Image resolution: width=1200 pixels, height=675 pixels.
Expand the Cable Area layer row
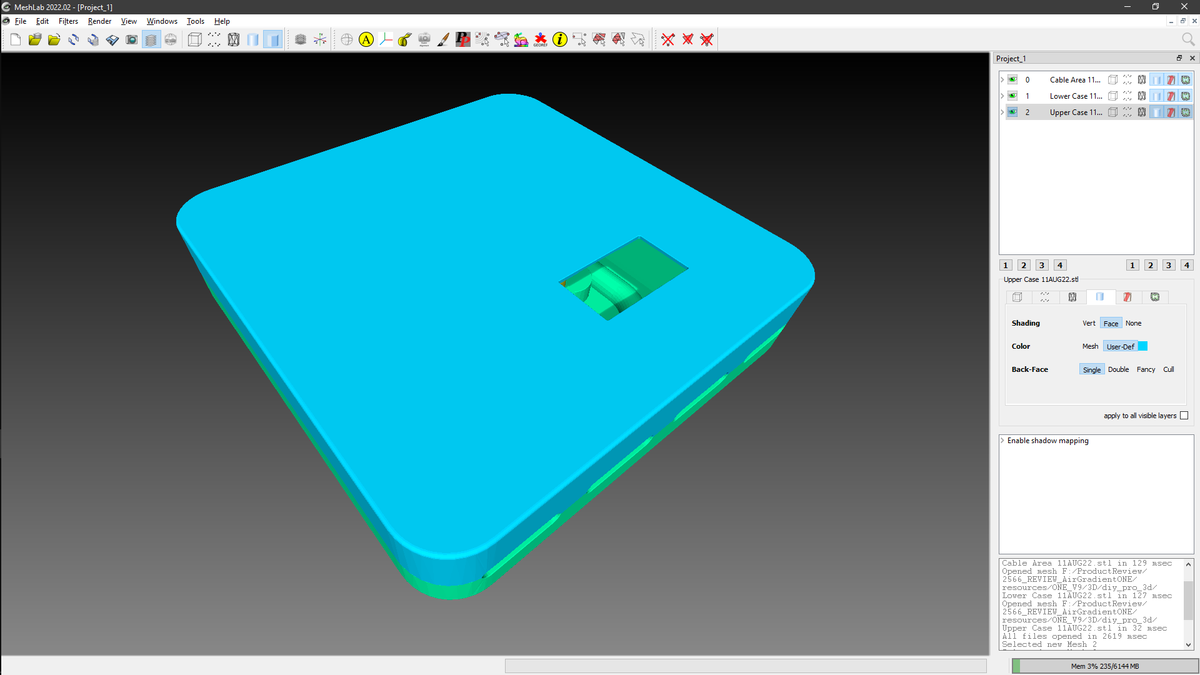[1002, 80]
